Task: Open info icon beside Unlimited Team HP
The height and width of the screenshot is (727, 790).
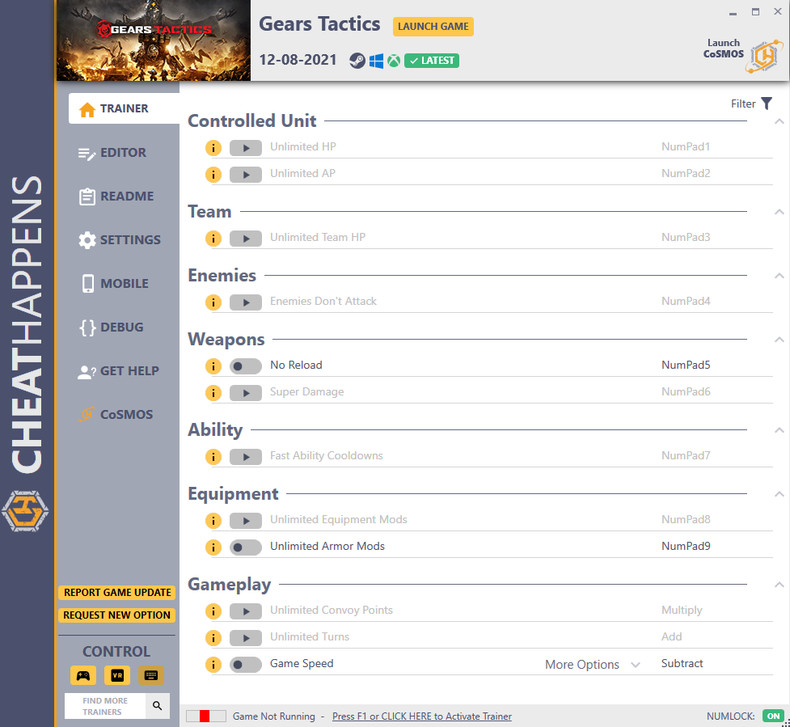Action: [x=213, y=238]
